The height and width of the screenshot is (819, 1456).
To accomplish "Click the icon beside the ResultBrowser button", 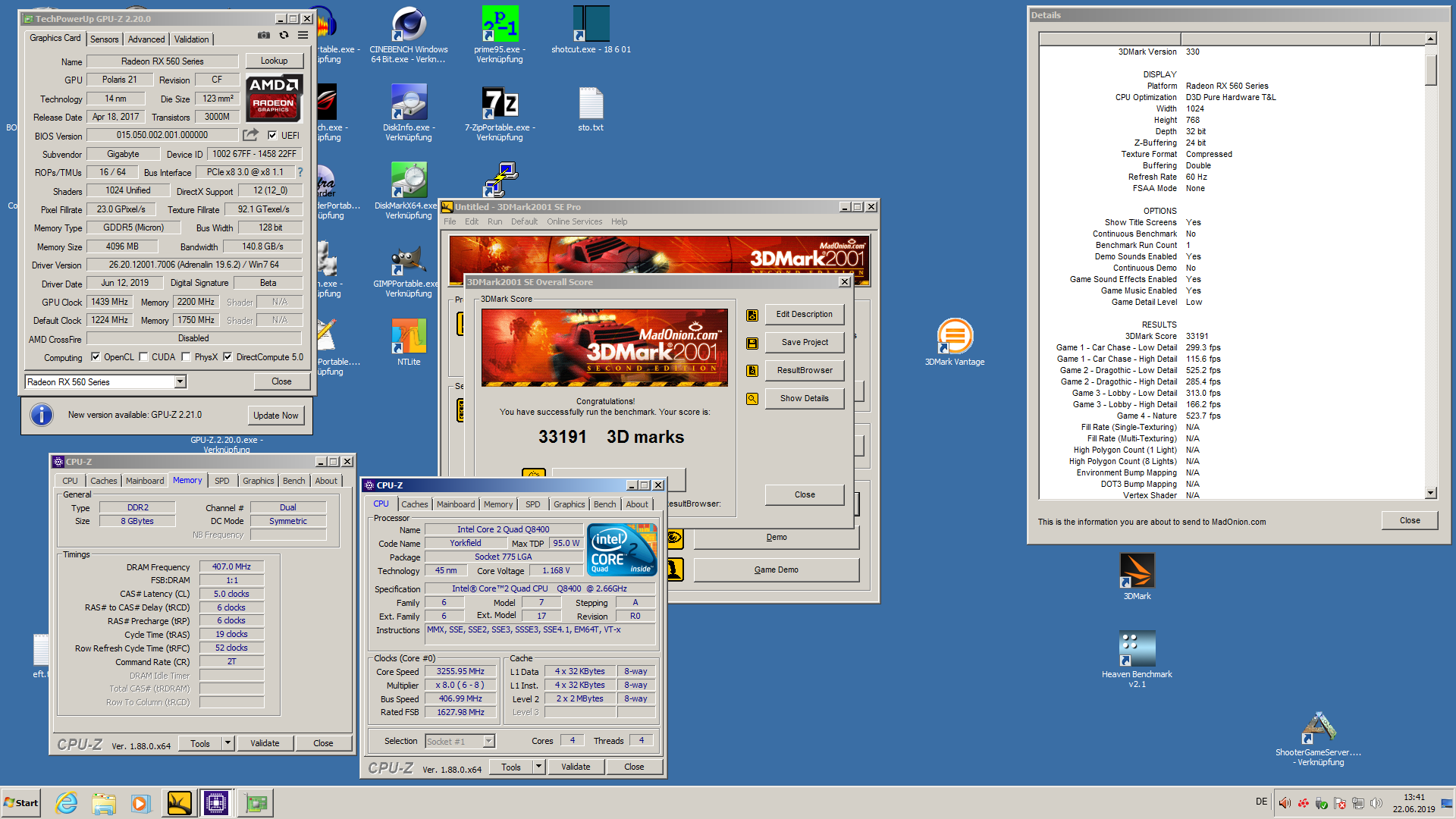I will tap(752, 371).
